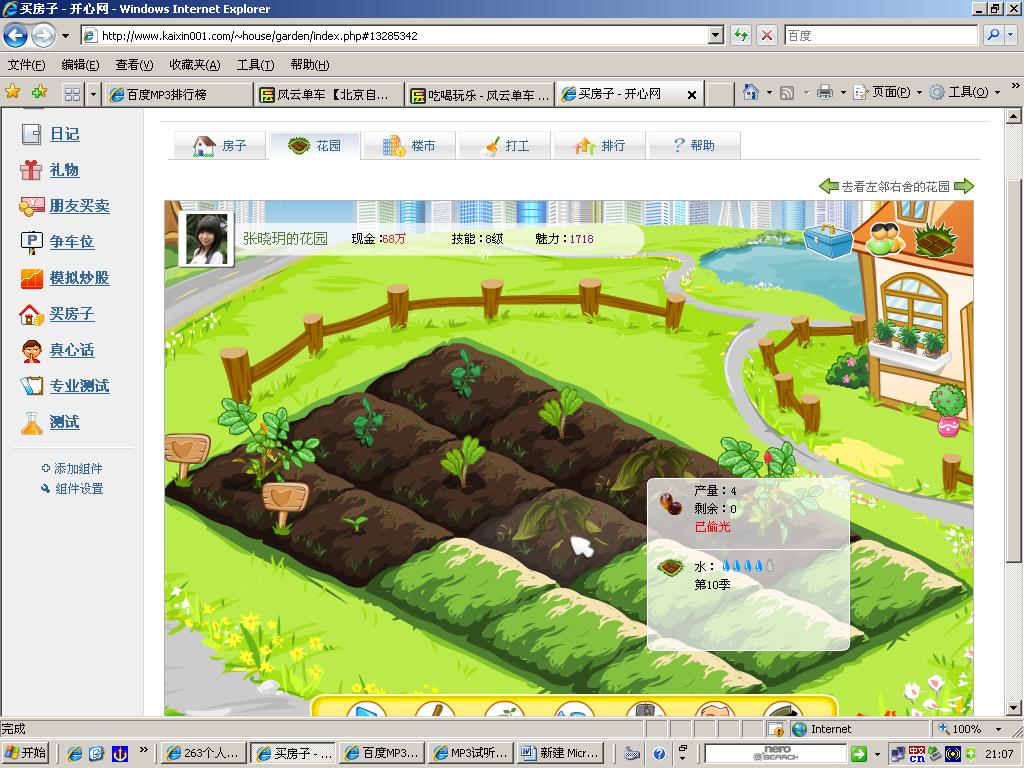Expand the address bar URL dropdown
Image resolution: width=1024 pixels, height=768 pixels.
(x=715, y=35)
